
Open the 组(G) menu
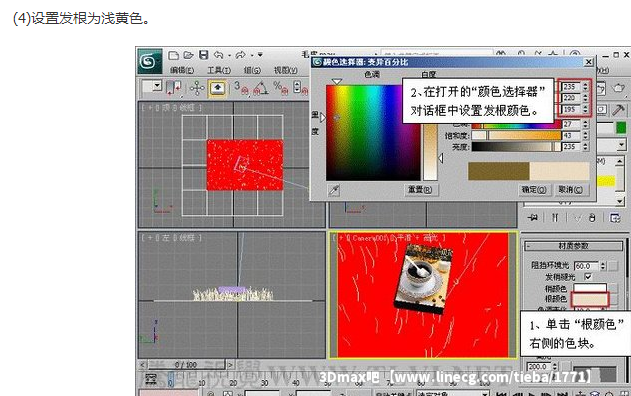[252, 70]
